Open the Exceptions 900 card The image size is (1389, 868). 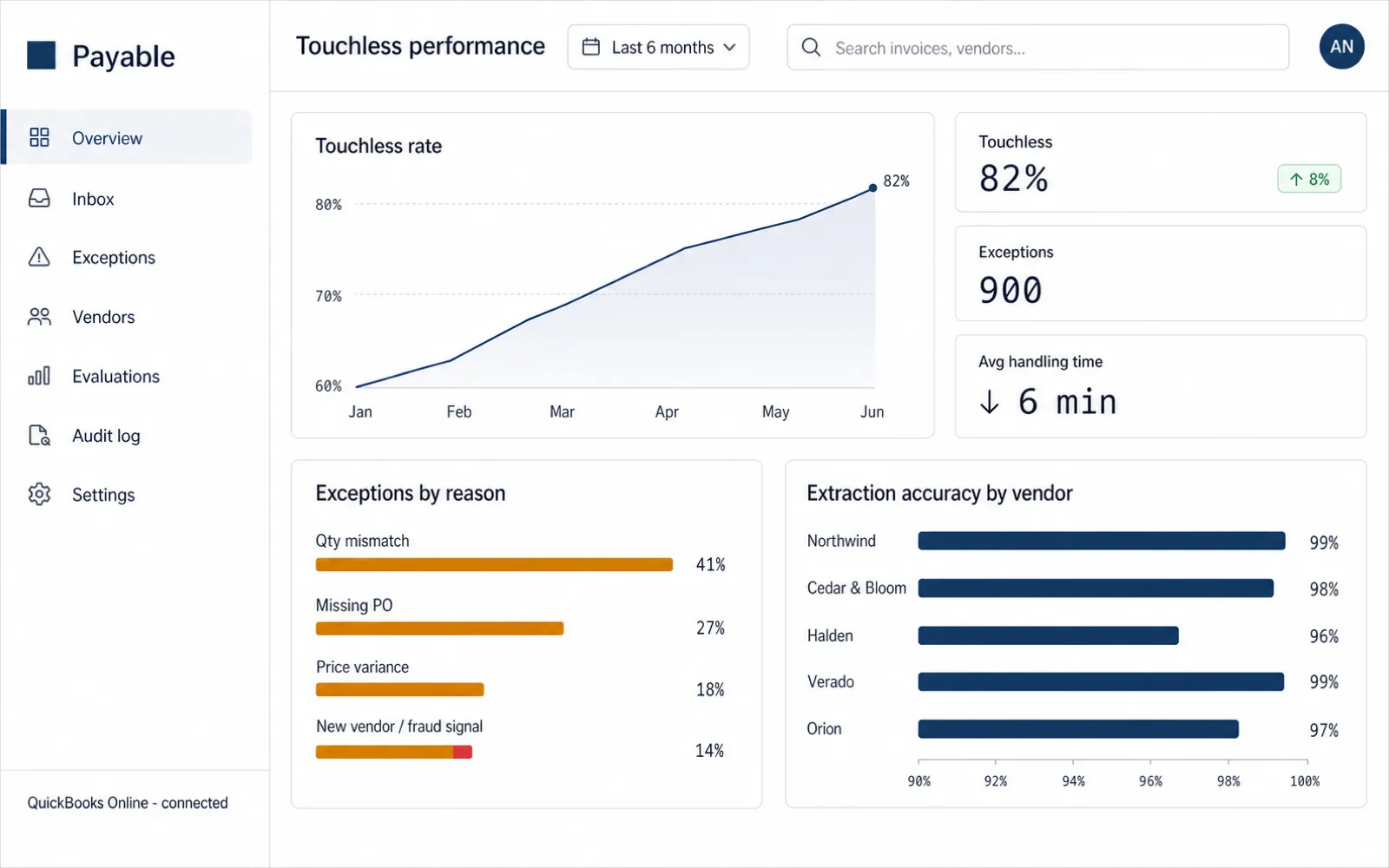1161,273
